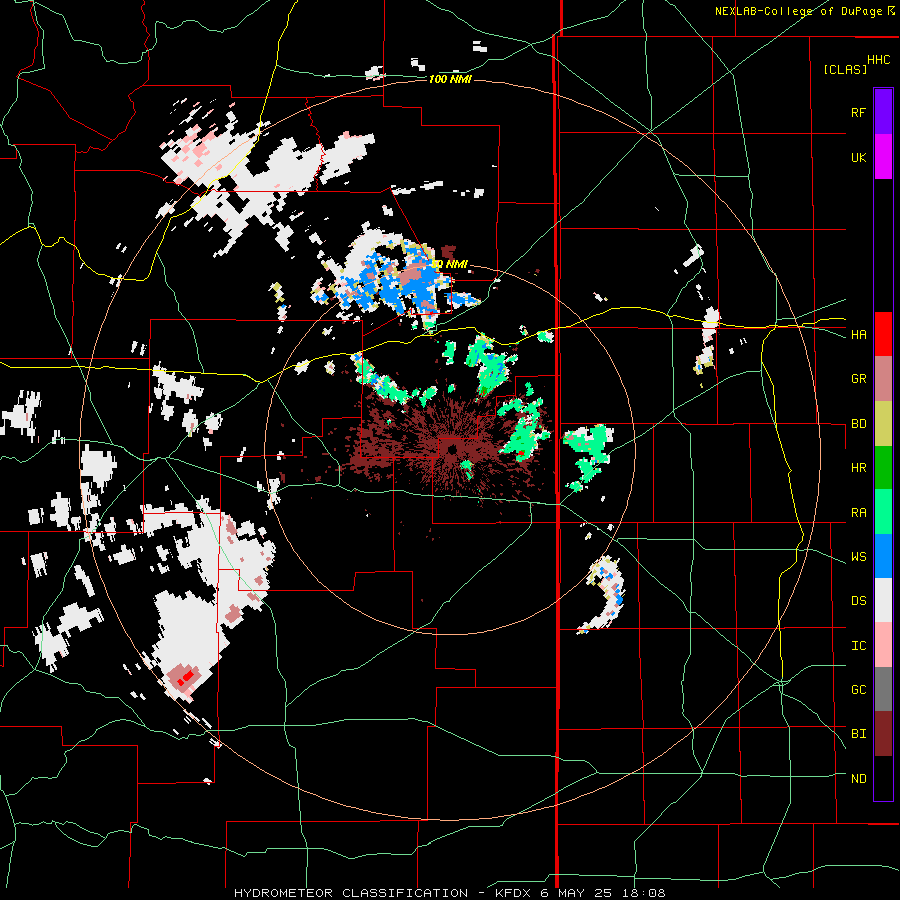
Task: Click the DS legend label
Action: coord(858,601)
